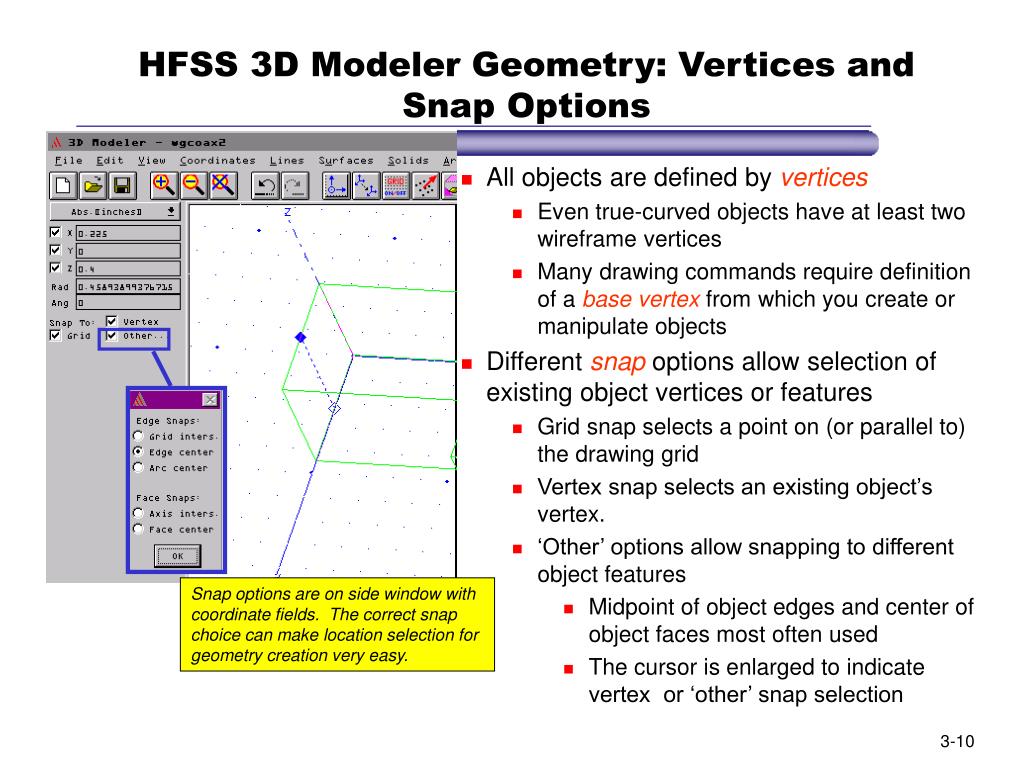1024x768 pixels.
Task: Click the red word 'vertices'
Action: tap(824, 177)
